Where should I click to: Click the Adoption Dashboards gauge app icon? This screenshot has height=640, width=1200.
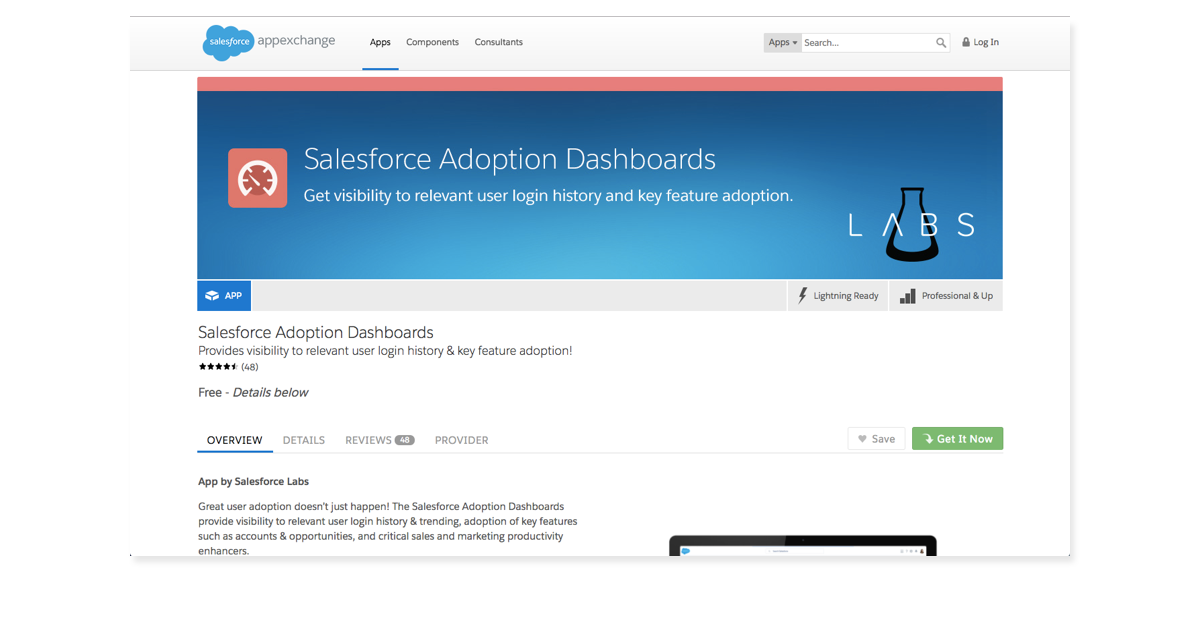pos(257,178)
